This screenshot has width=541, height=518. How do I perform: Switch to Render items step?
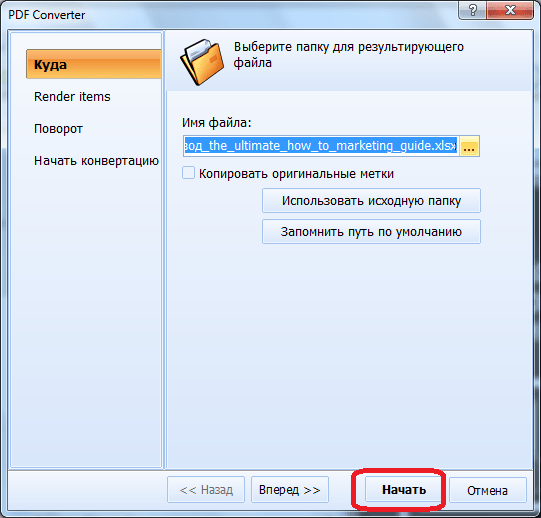72,97
